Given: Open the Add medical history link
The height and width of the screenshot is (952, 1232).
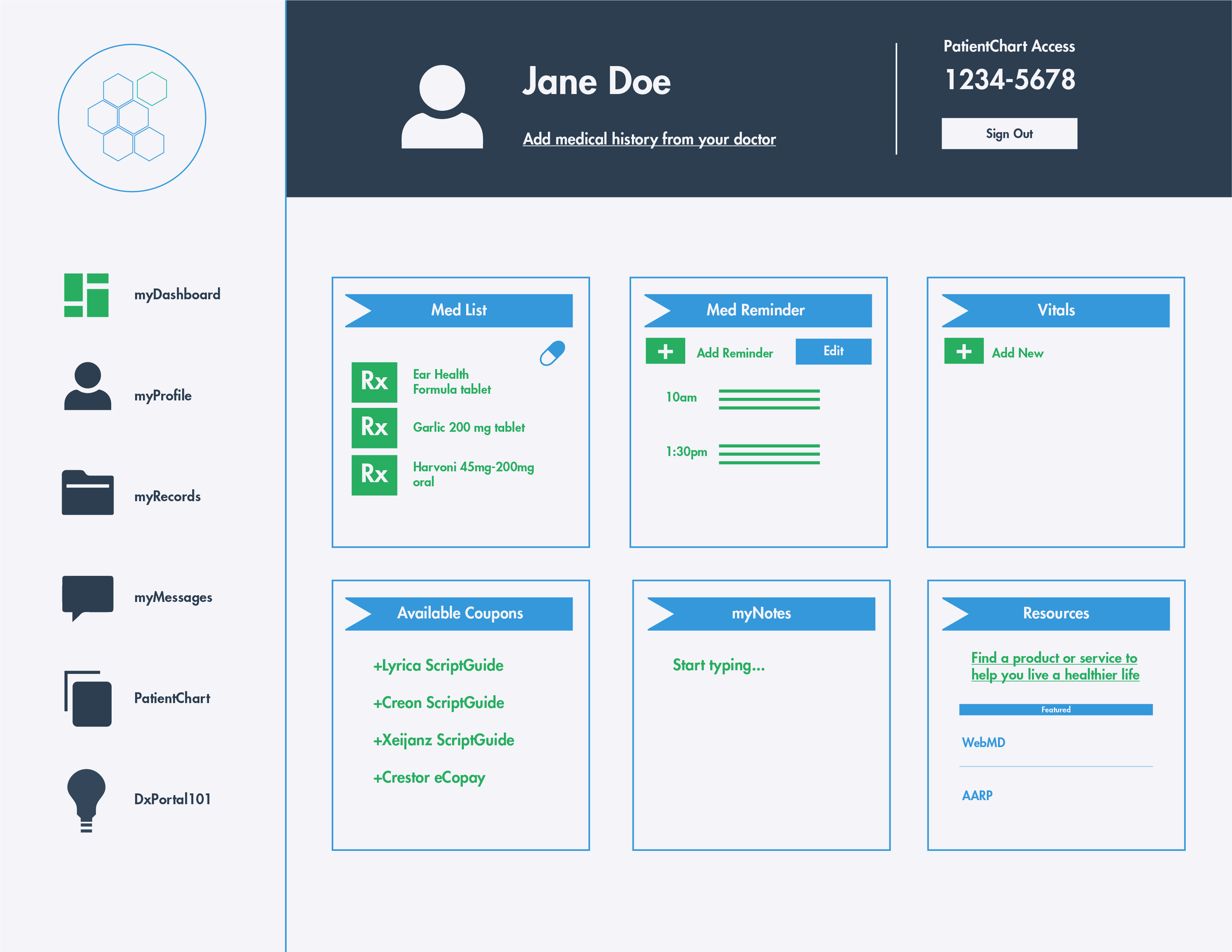Looking at the screenshot, I should pos(649,139).
